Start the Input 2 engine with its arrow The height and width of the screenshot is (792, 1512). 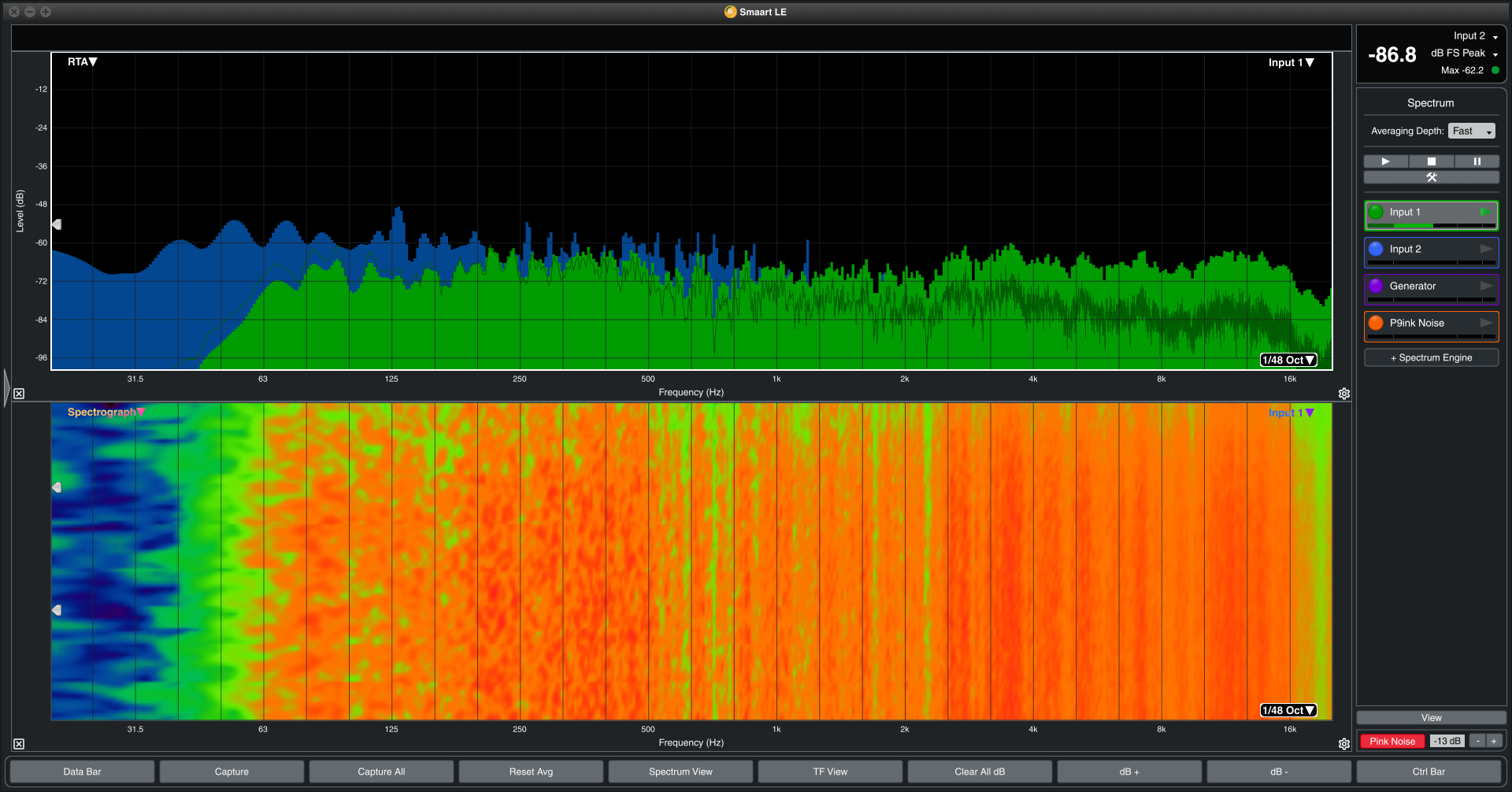coord(1486,249)
